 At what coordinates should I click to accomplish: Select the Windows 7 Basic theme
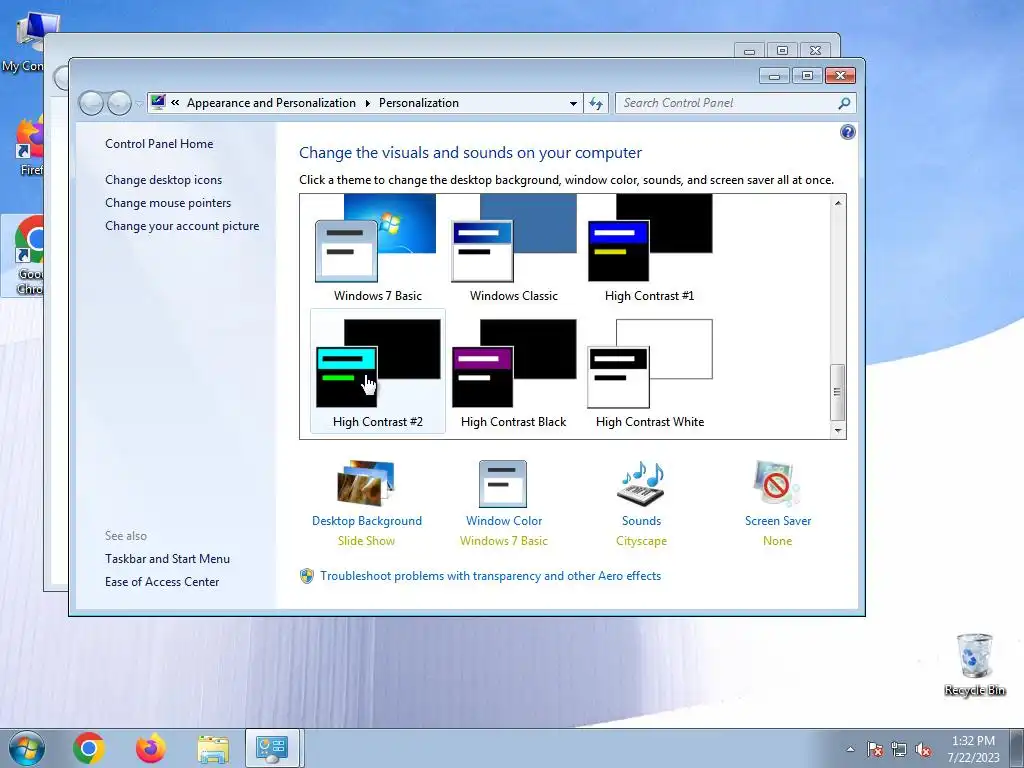(x=377, y=249)
